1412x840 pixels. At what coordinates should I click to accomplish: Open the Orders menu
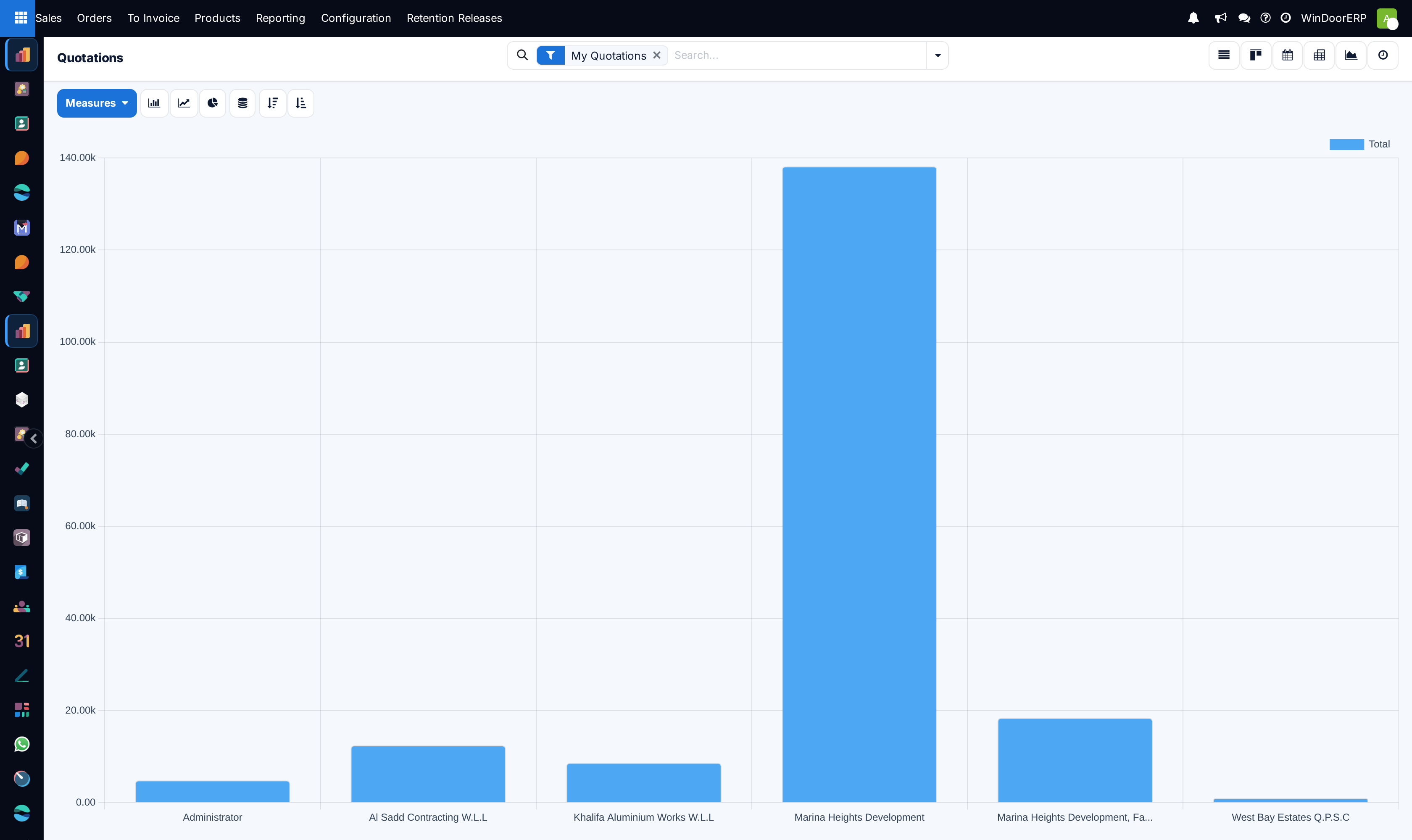point(95,18)
